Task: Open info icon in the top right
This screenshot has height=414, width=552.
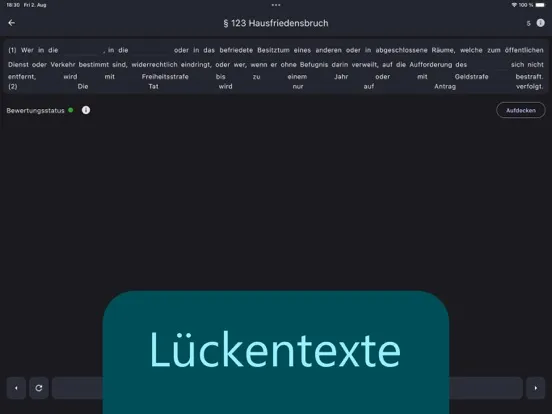Action: point(540,23)
